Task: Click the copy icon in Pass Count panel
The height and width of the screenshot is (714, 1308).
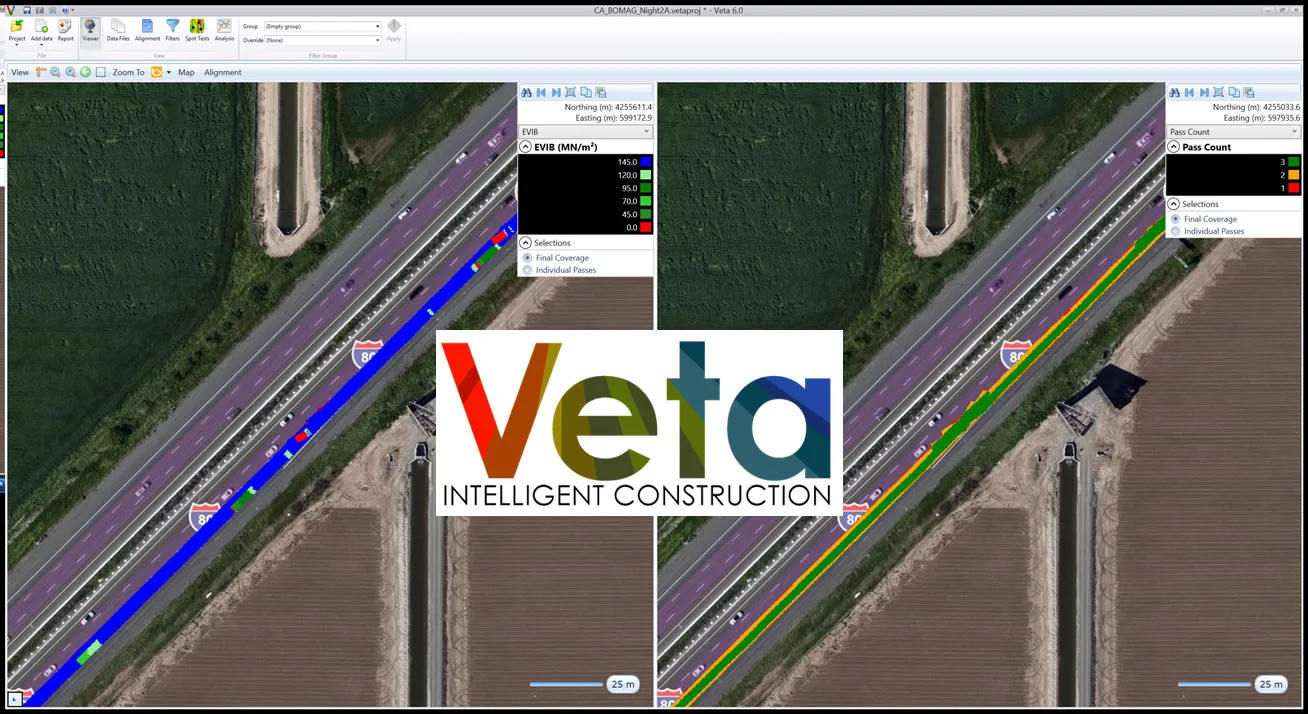Action: coord(1234,92)
